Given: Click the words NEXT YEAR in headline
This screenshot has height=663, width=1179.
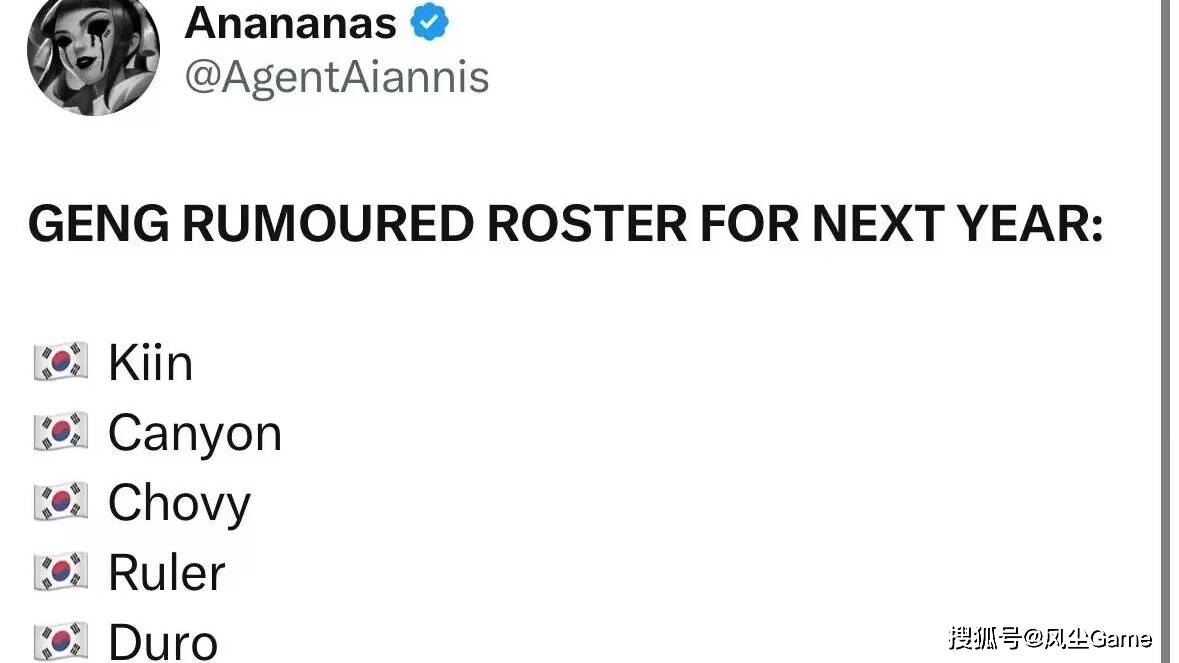Looking at the screenshot, I should pyautogui.click(x=957, y=225).
